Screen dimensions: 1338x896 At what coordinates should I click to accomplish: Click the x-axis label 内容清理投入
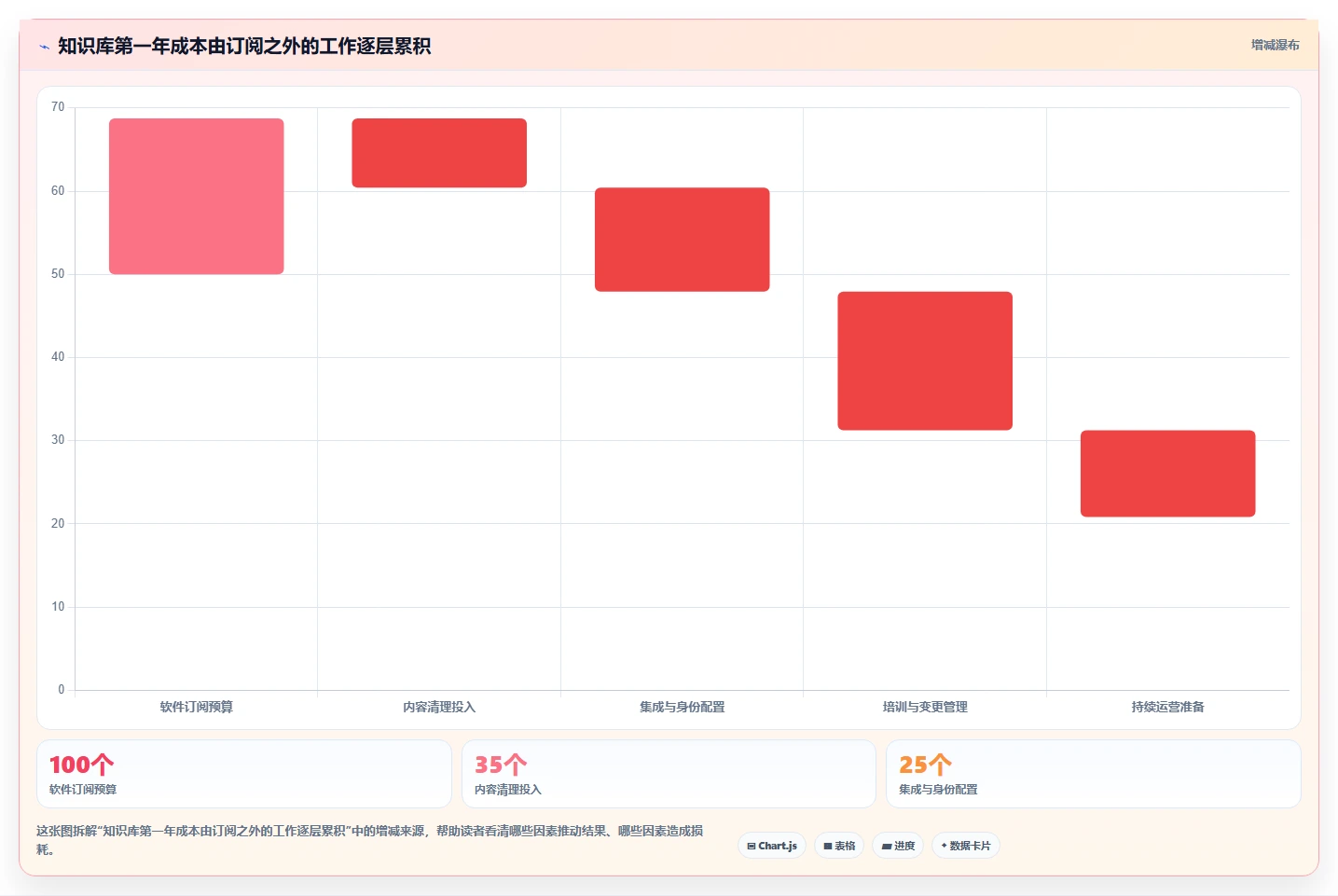pos(439,707)
